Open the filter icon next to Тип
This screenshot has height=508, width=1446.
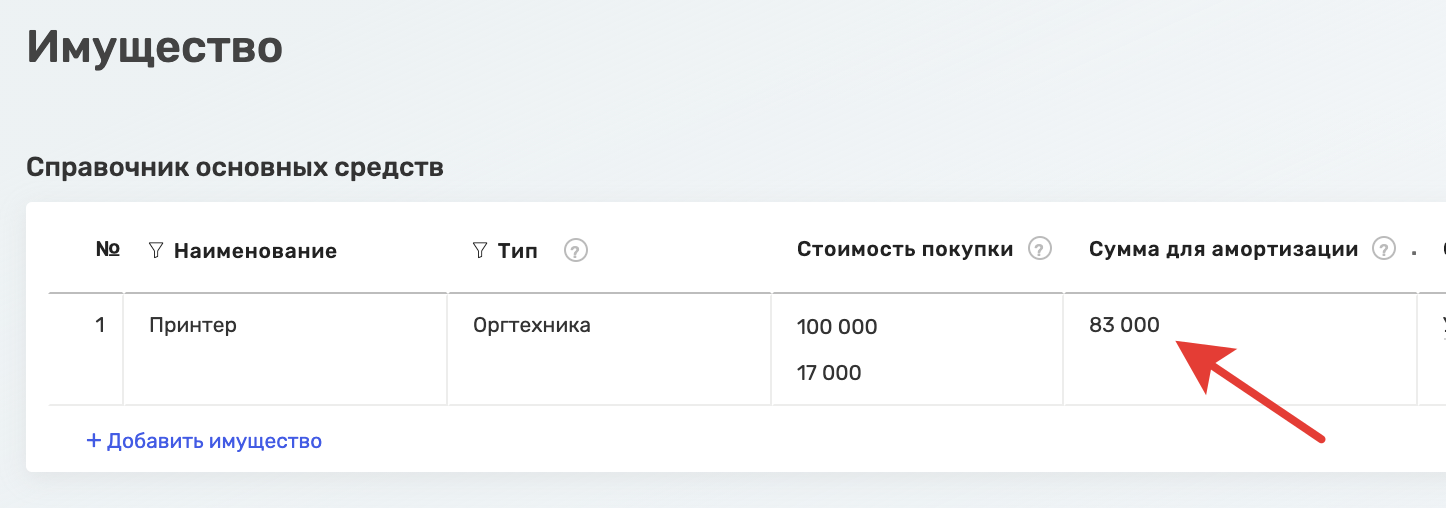pos(479,250)
